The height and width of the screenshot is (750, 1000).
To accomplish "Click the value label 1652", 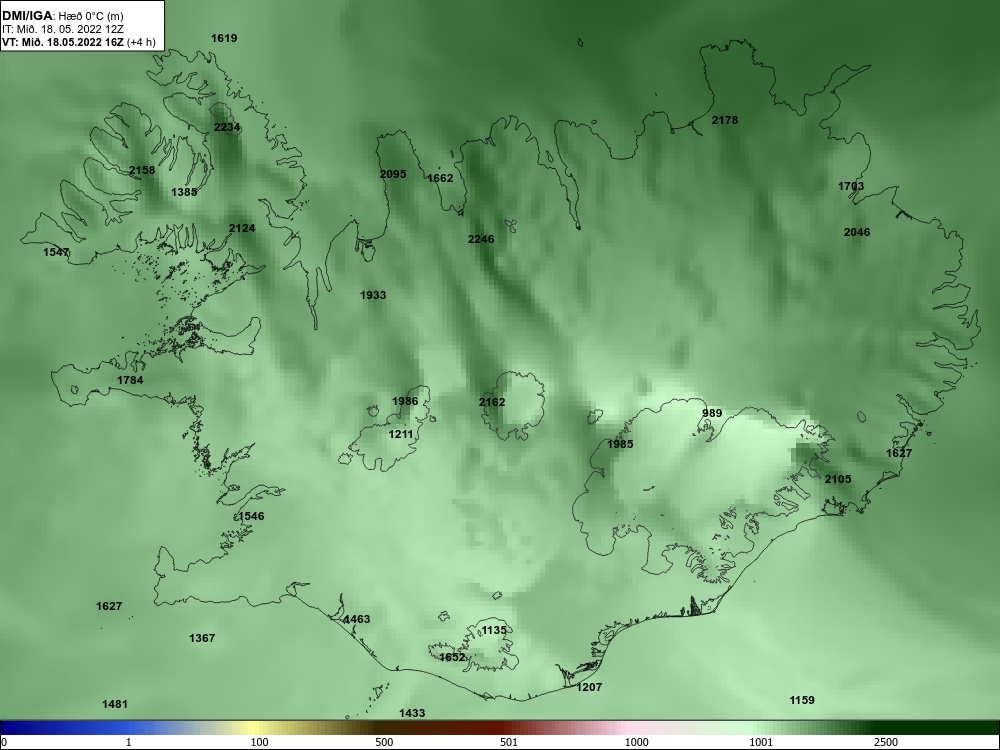I will (x=452, y=658).
